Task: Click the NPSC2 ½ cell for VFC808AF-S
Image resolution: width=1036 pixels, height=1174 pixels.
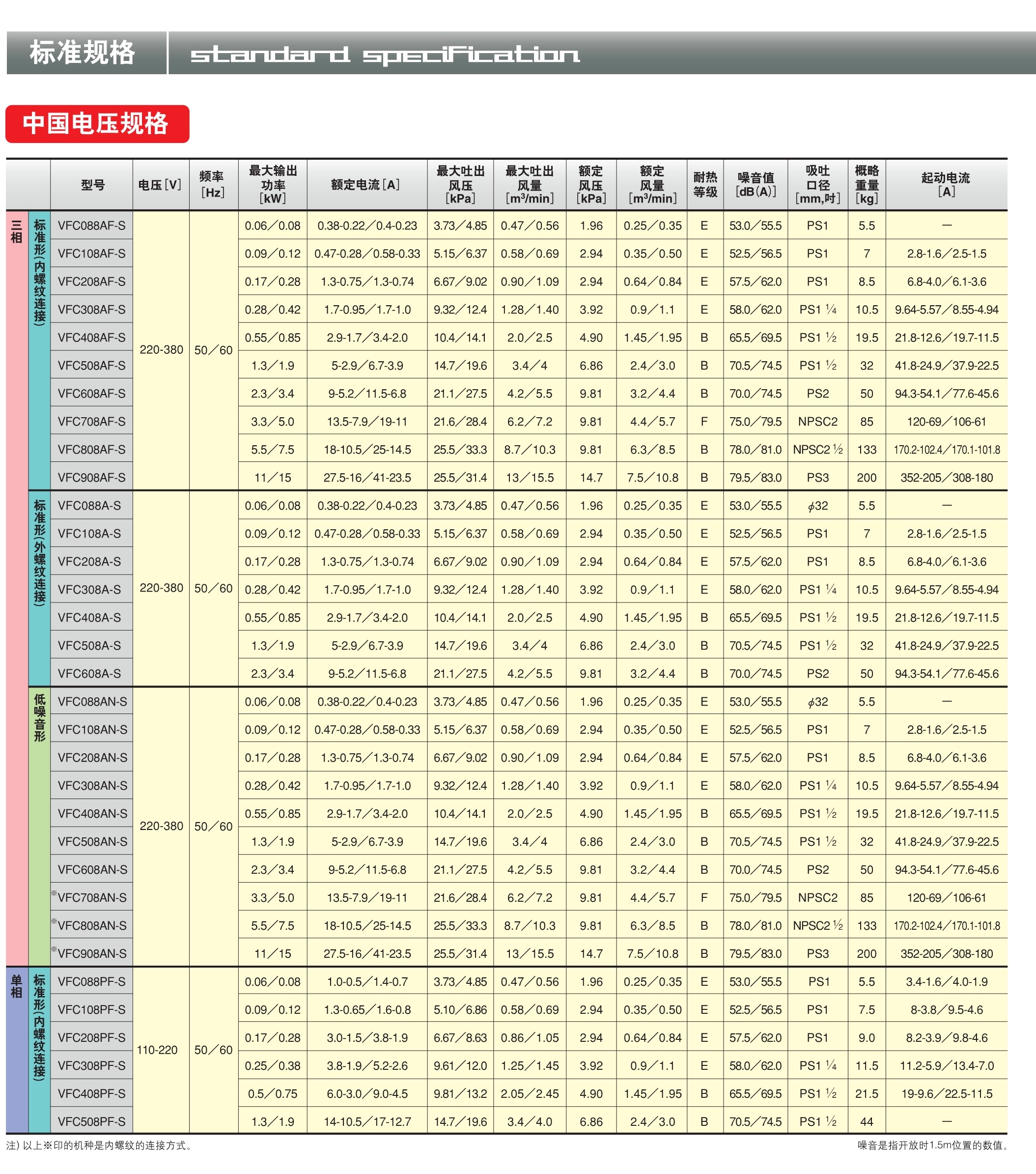Action: click(817, 449)
